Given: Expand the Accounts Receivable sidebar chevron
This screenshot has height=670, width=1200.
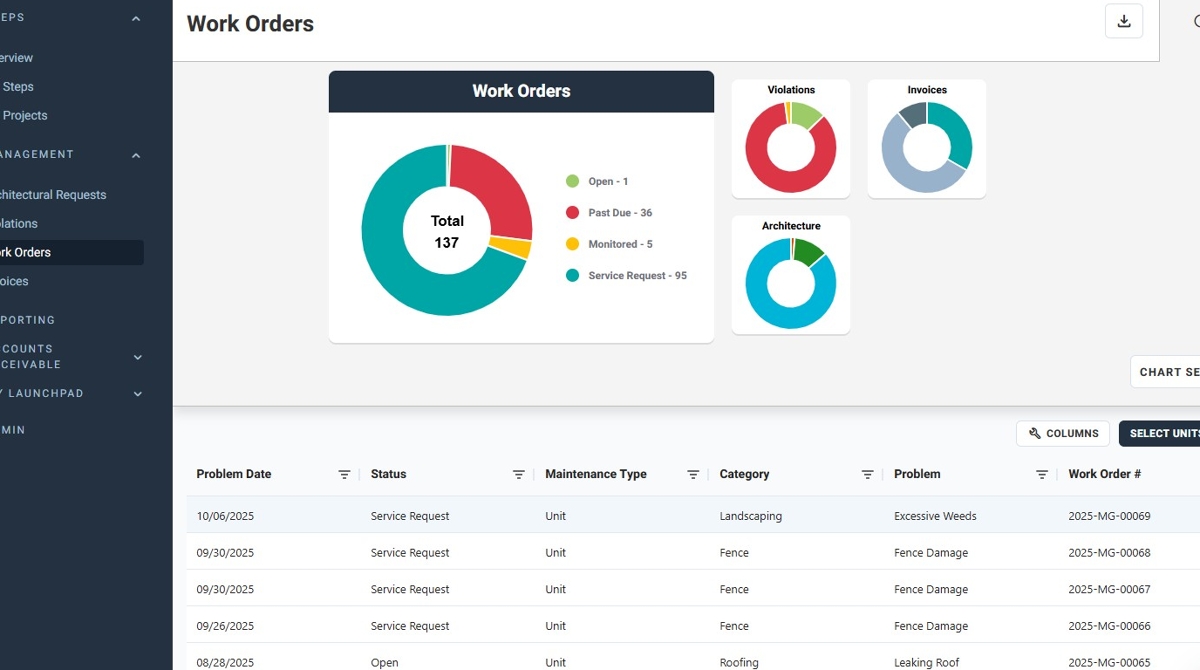Looking at the screenshot, I should [x=138, y=357].
